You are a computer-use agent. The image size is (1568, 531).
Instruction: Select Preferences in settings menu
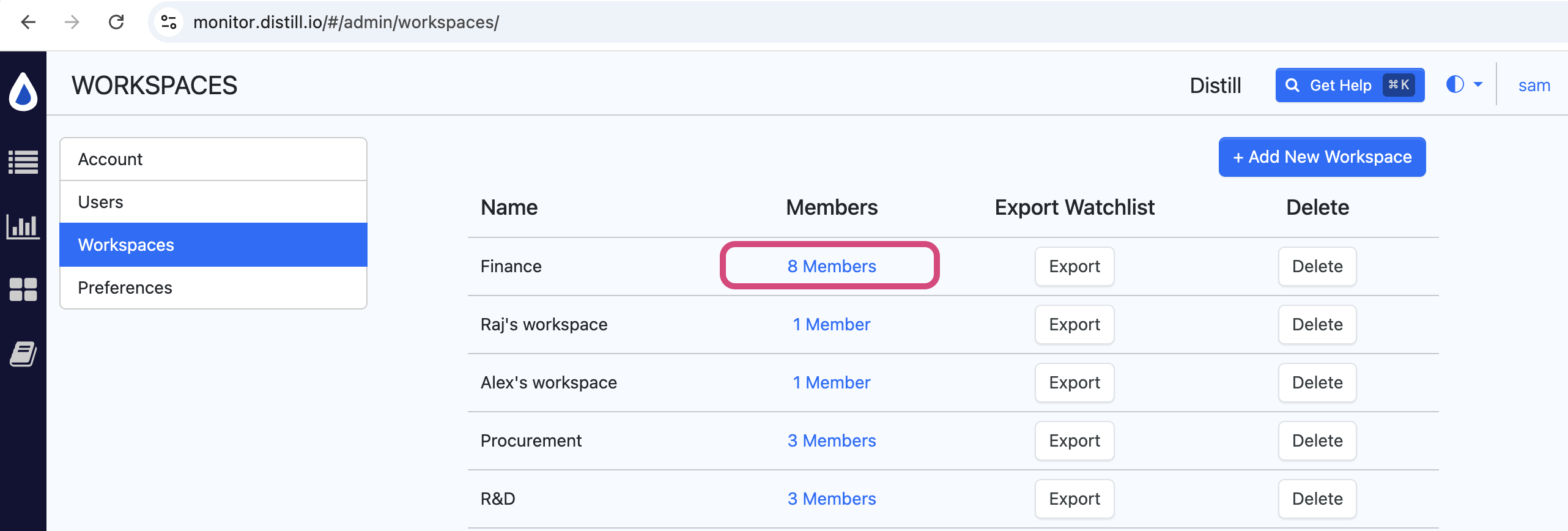pyautogui.click(x=213, y=288)
